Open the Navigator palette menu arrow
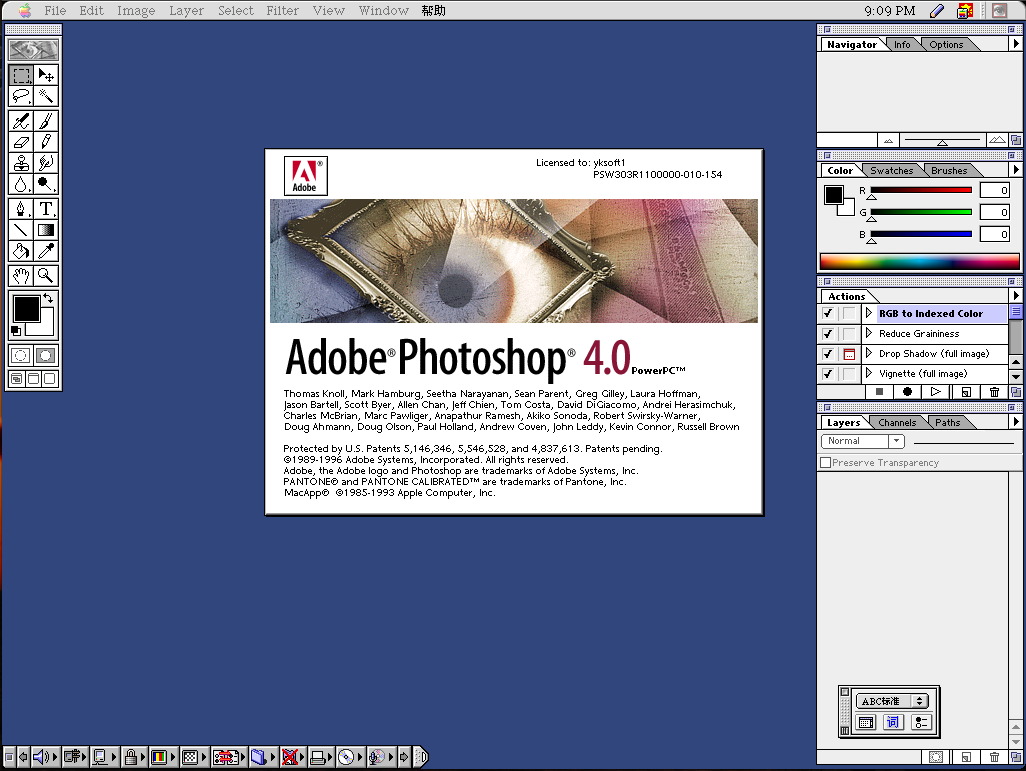Screen dimensions: 1026x771 [1016, 44]
